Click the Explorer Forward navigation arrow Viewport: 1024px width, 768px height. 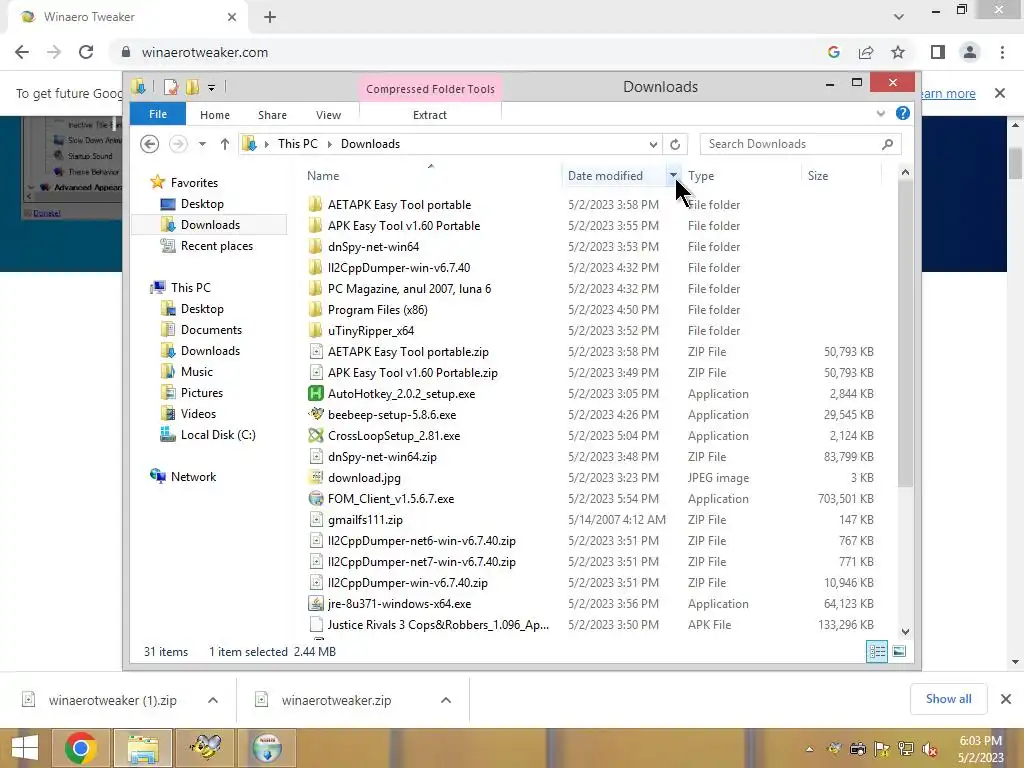[x=178, y=144]
